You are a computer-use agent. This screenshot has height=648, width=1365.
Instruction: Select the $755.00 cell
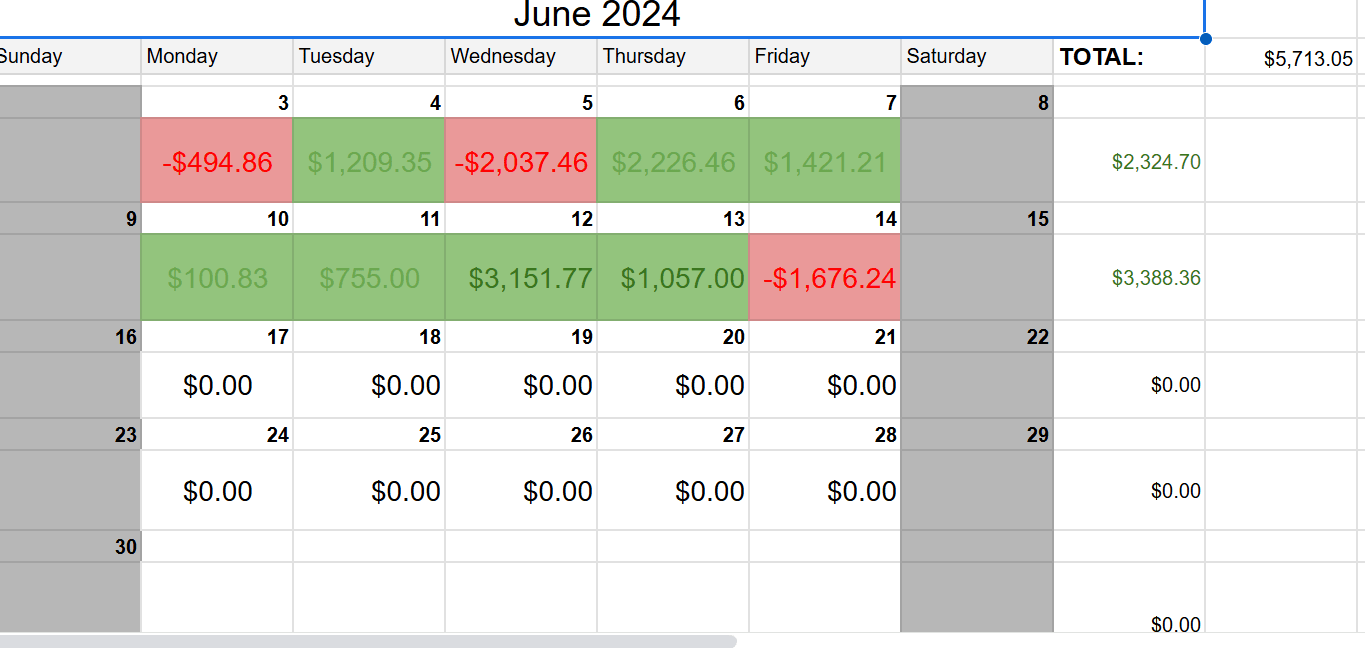pyautogui.click(x=369, y=277)
